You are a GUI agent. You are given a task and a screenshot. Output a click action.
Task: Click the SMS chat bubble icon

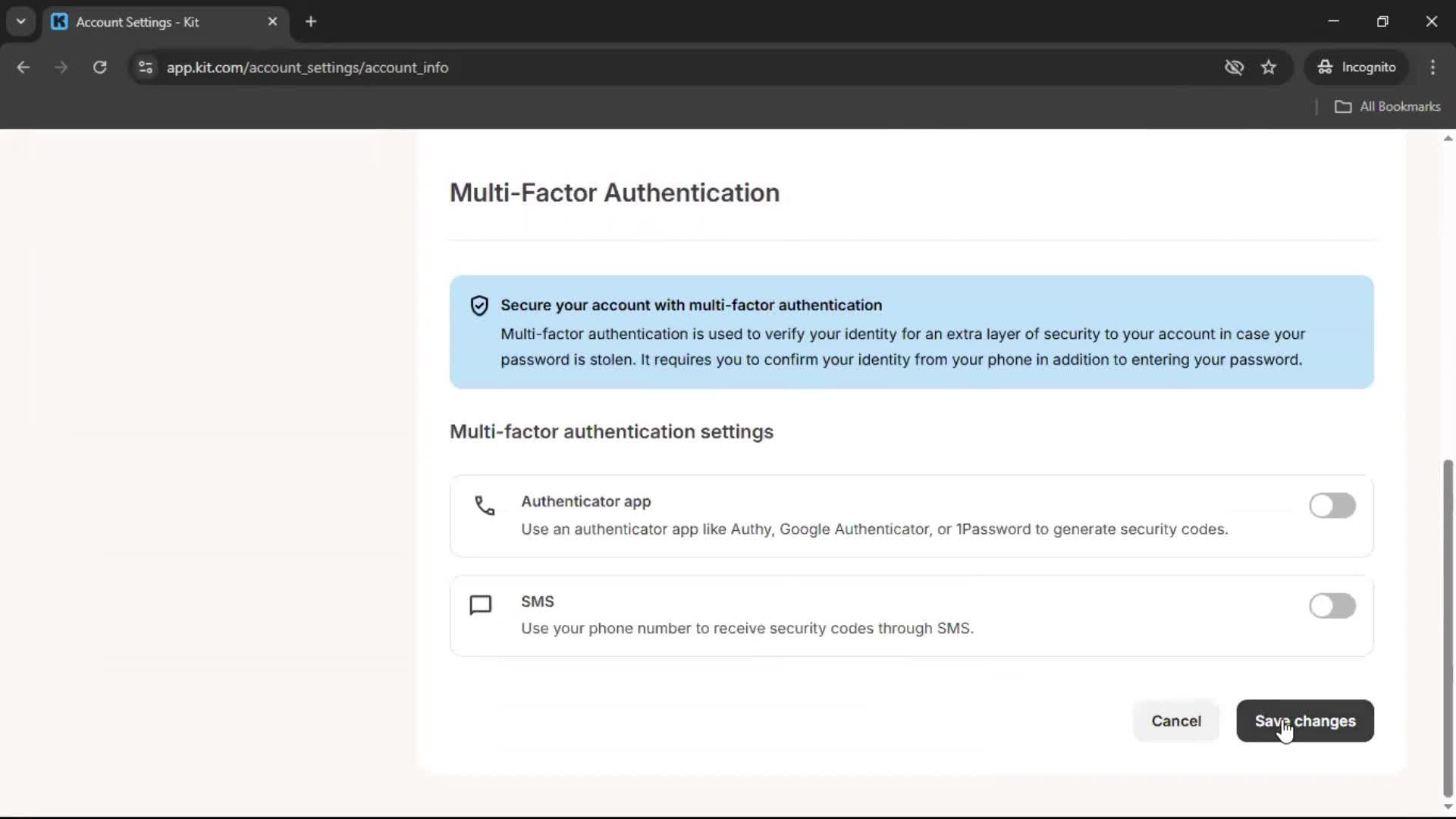(x=481, y=605)
